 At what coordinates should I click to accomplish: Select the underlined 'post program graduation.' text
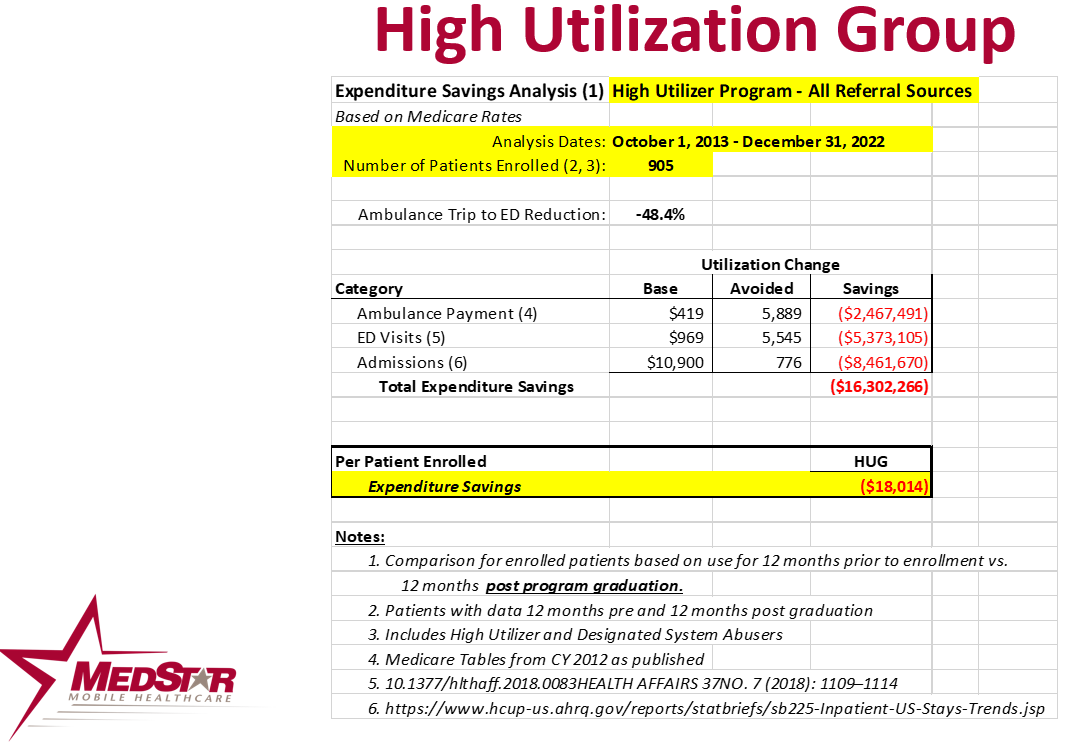pyautogui.click(x=584, y=586)
